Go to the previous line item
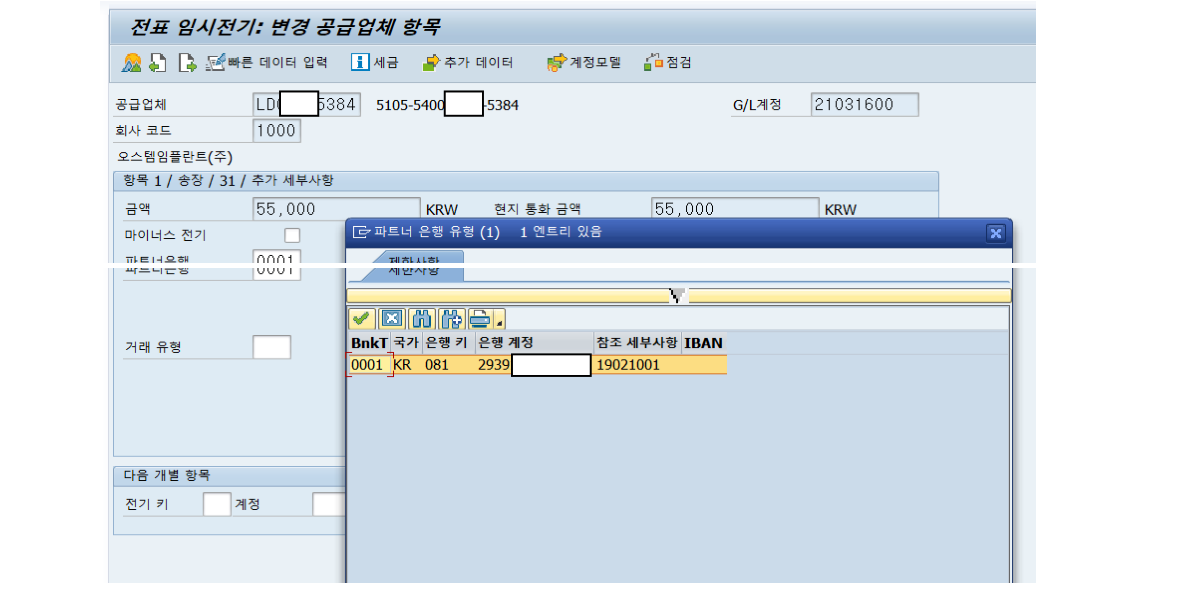 point(158,63)
